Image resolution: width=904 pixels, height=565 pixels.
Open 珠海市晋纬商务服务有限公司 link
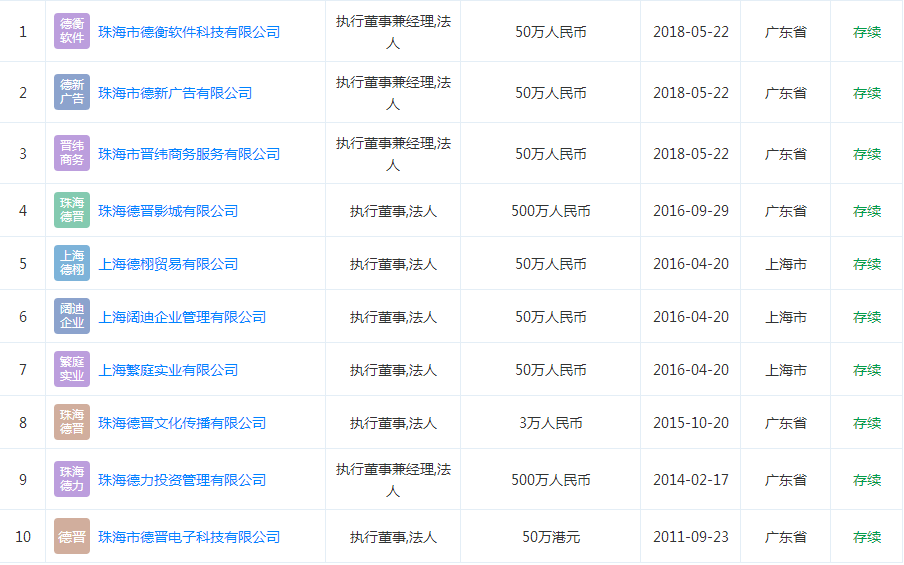(x=189, y=155)
